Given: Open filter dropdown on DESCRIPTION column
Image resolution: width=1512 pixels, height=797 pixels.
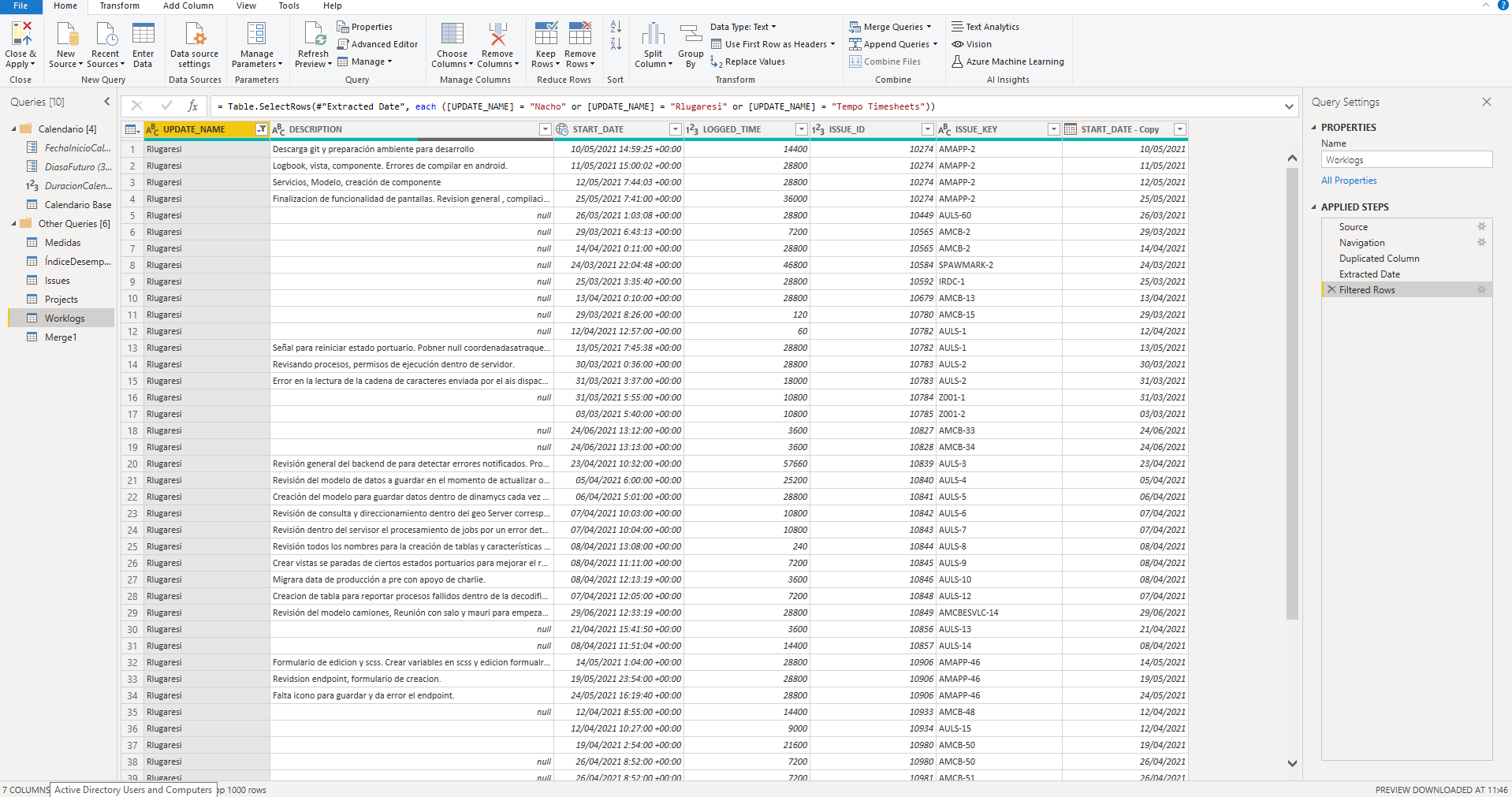Looking at the screenshot, I should 545,129.
